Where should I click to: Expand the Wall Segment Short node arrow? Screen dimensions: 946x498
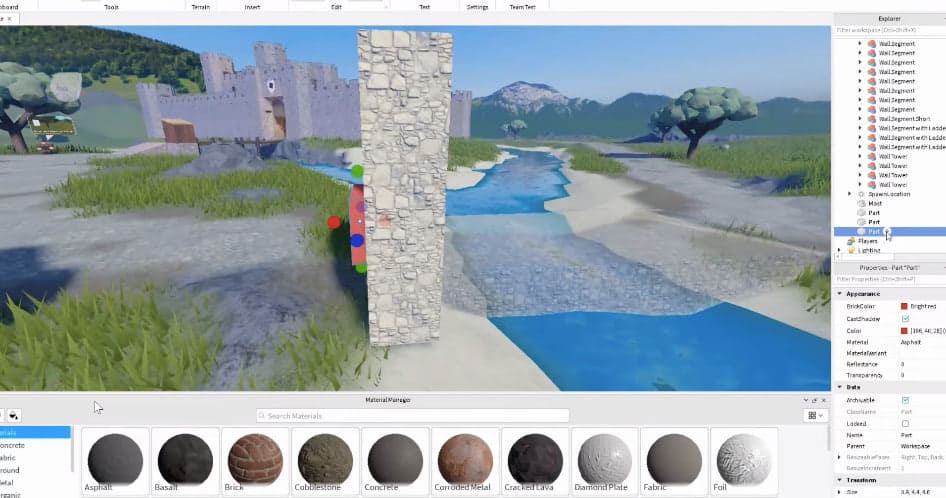tap(860, 119)
